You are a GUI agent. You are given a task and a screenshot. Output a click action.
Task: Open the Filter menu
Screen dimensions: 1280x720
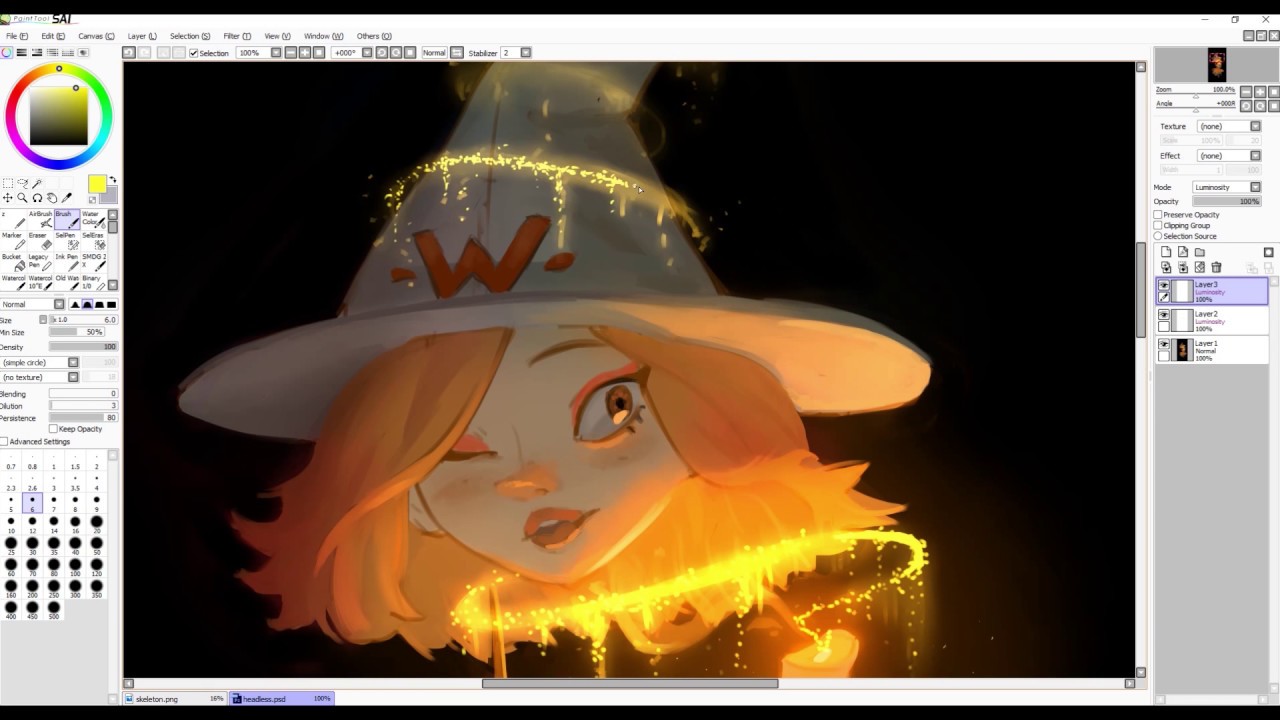[x=237, y=36]
